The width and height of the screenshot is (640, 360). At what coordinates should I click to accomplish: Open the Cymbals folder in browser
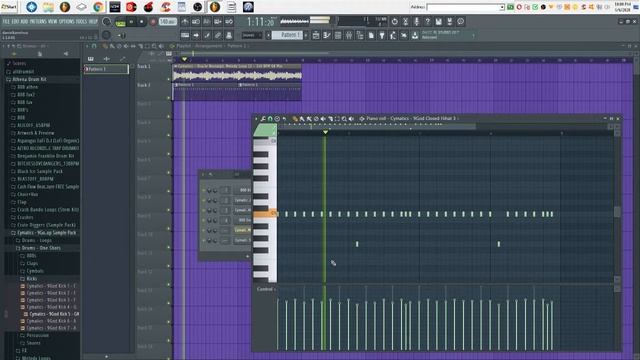click(35, 271)
